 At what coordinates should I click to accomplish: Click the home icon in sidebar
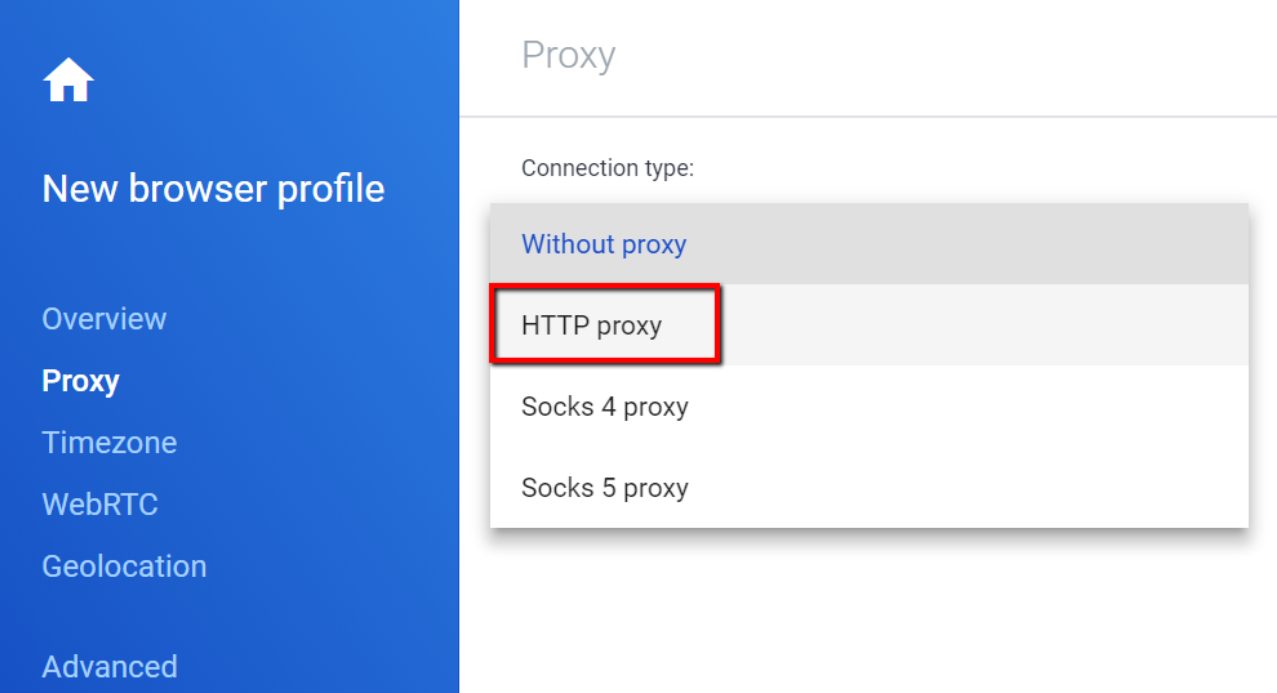click(68, 81)
